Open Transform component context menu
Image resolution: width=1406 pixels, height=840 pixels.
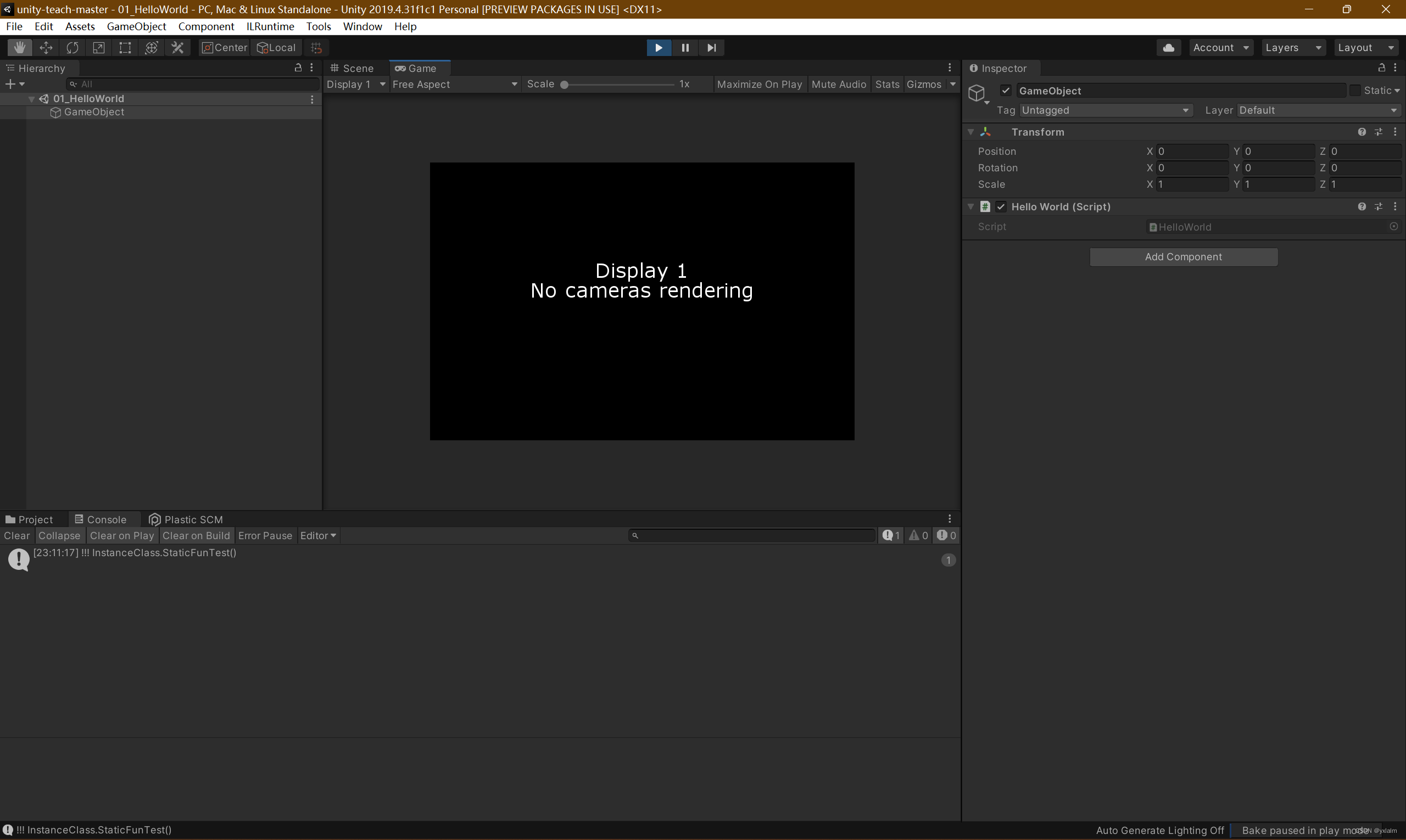pyautogui.click(x=1394, y=132)
